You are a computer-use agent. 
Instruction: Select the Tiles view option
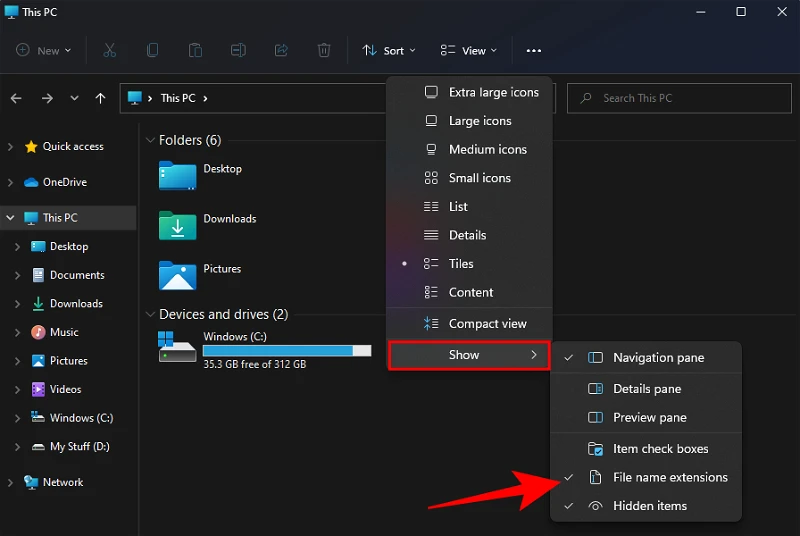pyautogui.click(x=469, y=264)
